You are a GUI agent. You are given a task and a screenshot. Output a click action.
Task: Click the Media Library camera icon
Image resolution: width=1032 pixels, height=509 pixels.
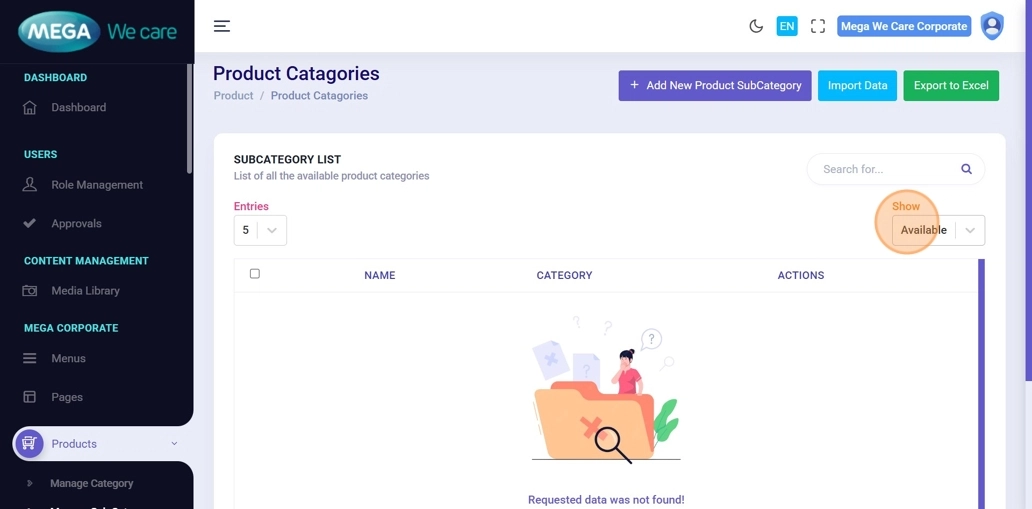pos(30,291)
